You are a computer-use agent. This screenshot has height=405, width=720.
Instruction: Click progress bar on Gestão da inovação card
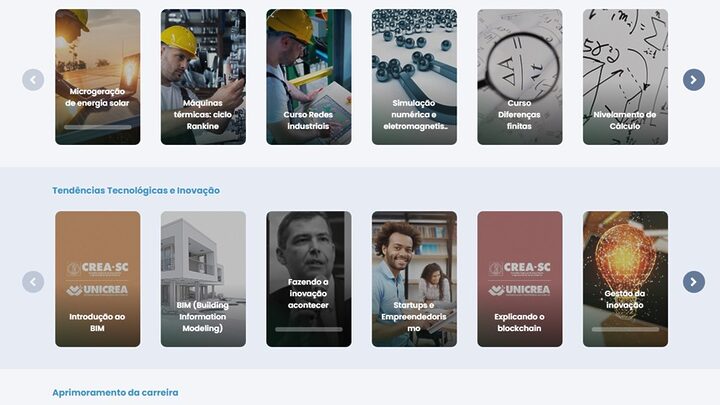(x=625, y=329)
